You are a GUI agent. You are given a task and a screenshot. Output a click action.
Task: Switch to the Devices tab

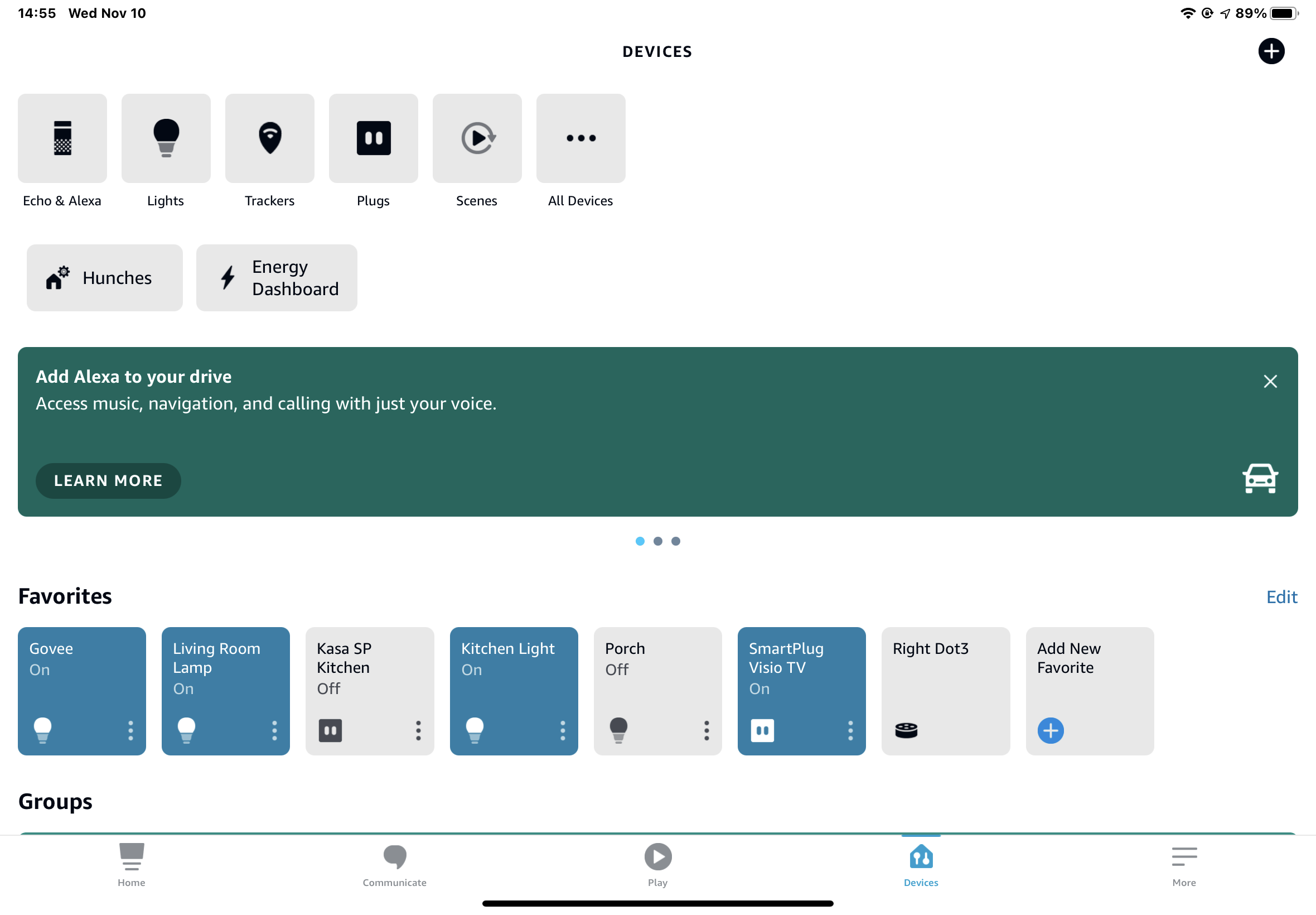(921, 865)
